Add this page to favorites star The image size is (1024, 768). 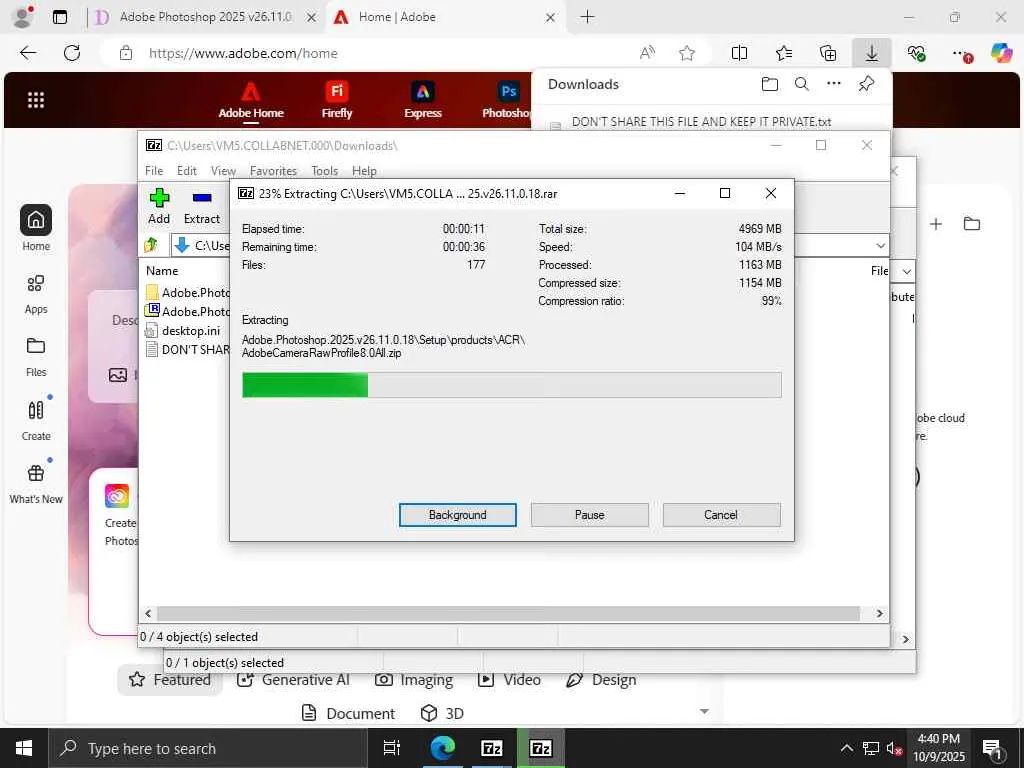(686, 53)
